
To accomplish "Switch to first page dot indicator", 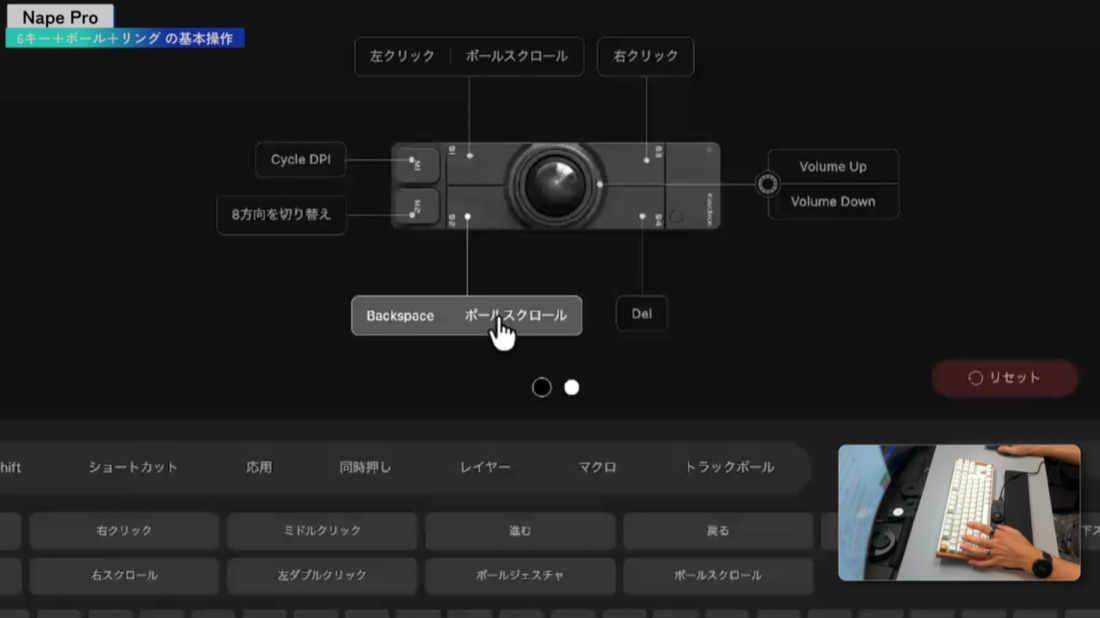I will 542,387.
